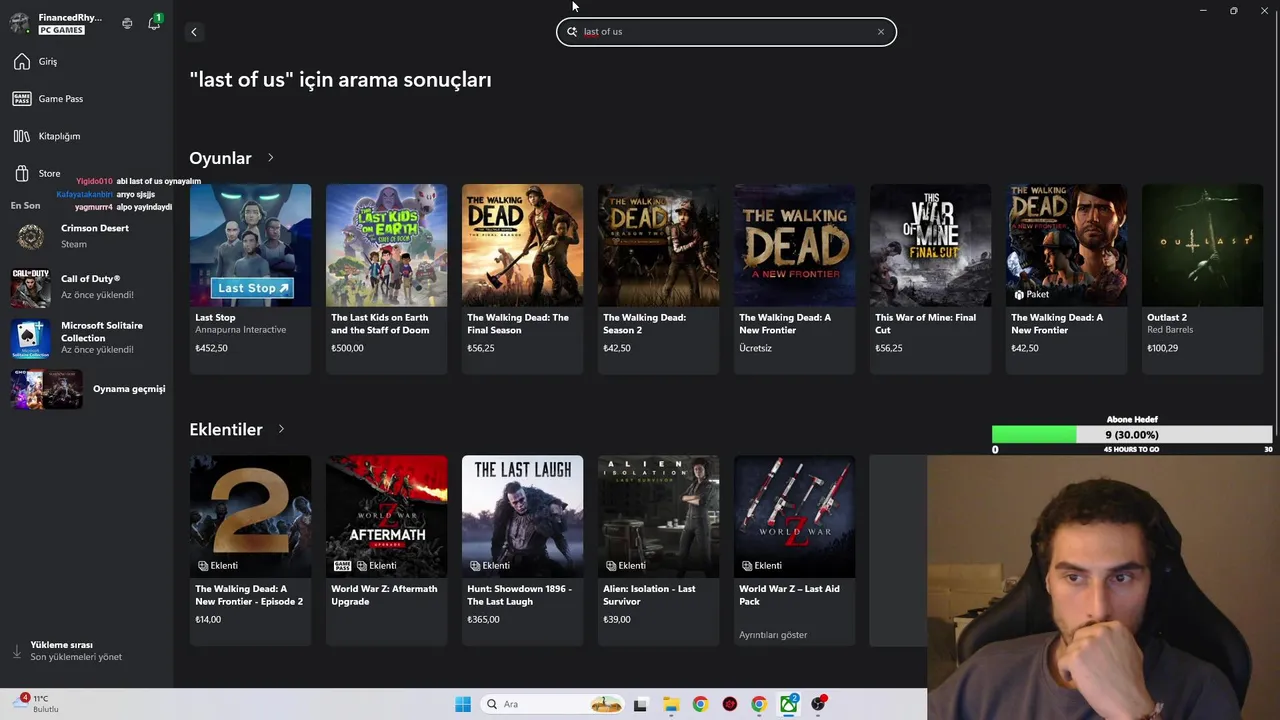The height and width of the screenshot is (720, 1280).
Task: Go back using the back arrow
Action: [x=194, y=32]
